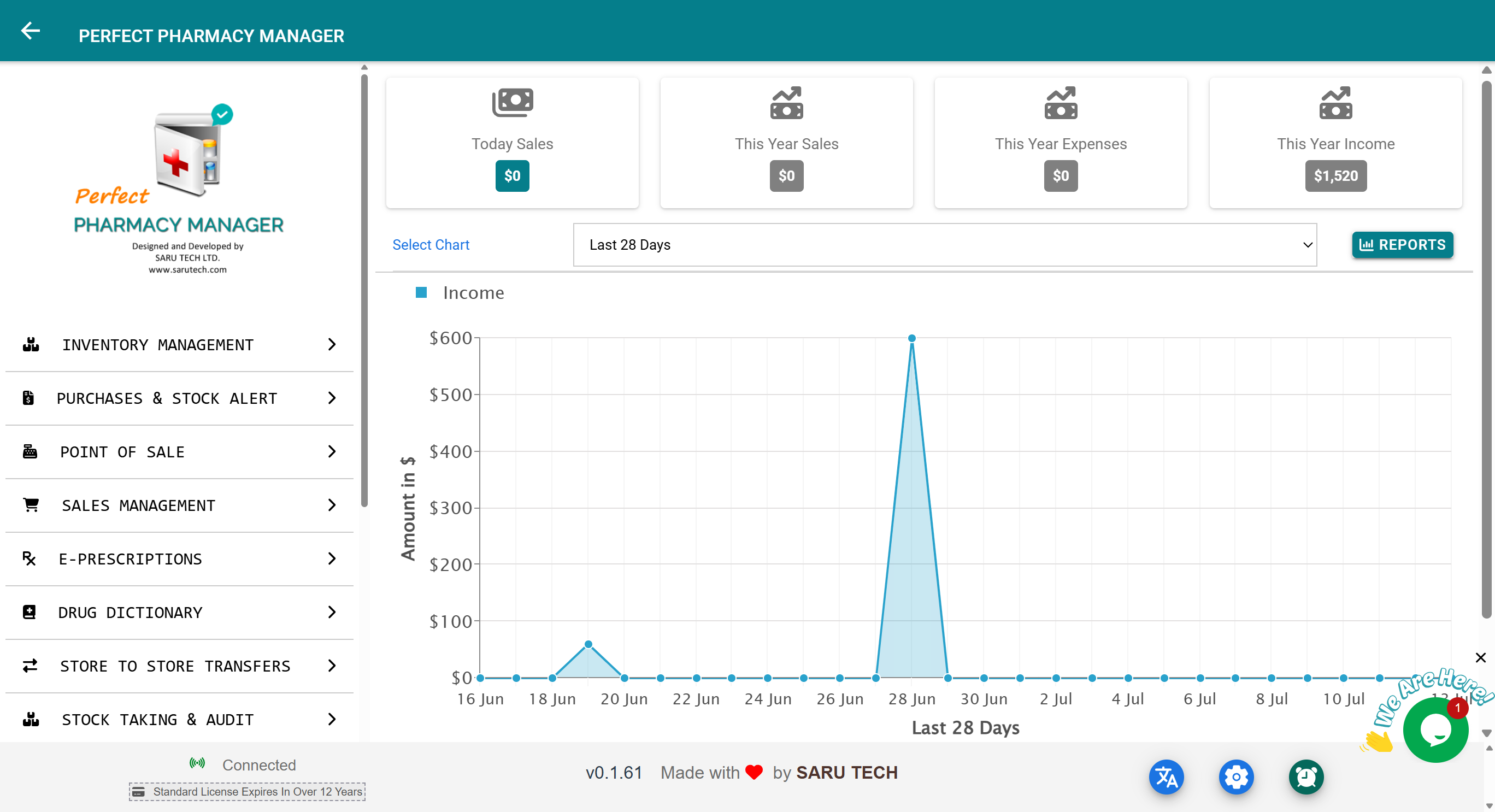Click the main scrollbar down arrow
Screen dimensions: 1495x812
click(1486, 734)
